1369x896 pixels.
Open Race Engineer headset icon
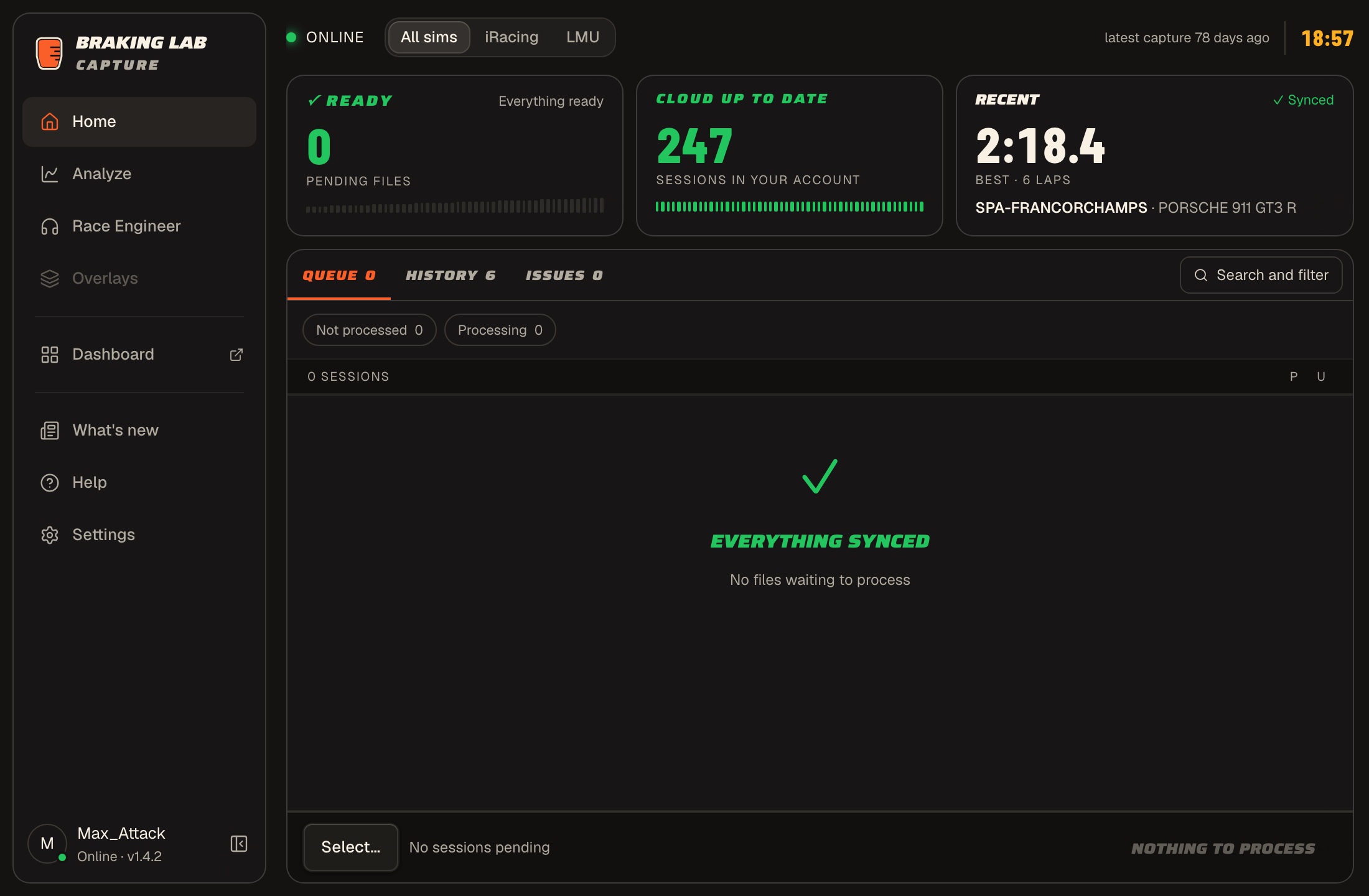point(50,226)
